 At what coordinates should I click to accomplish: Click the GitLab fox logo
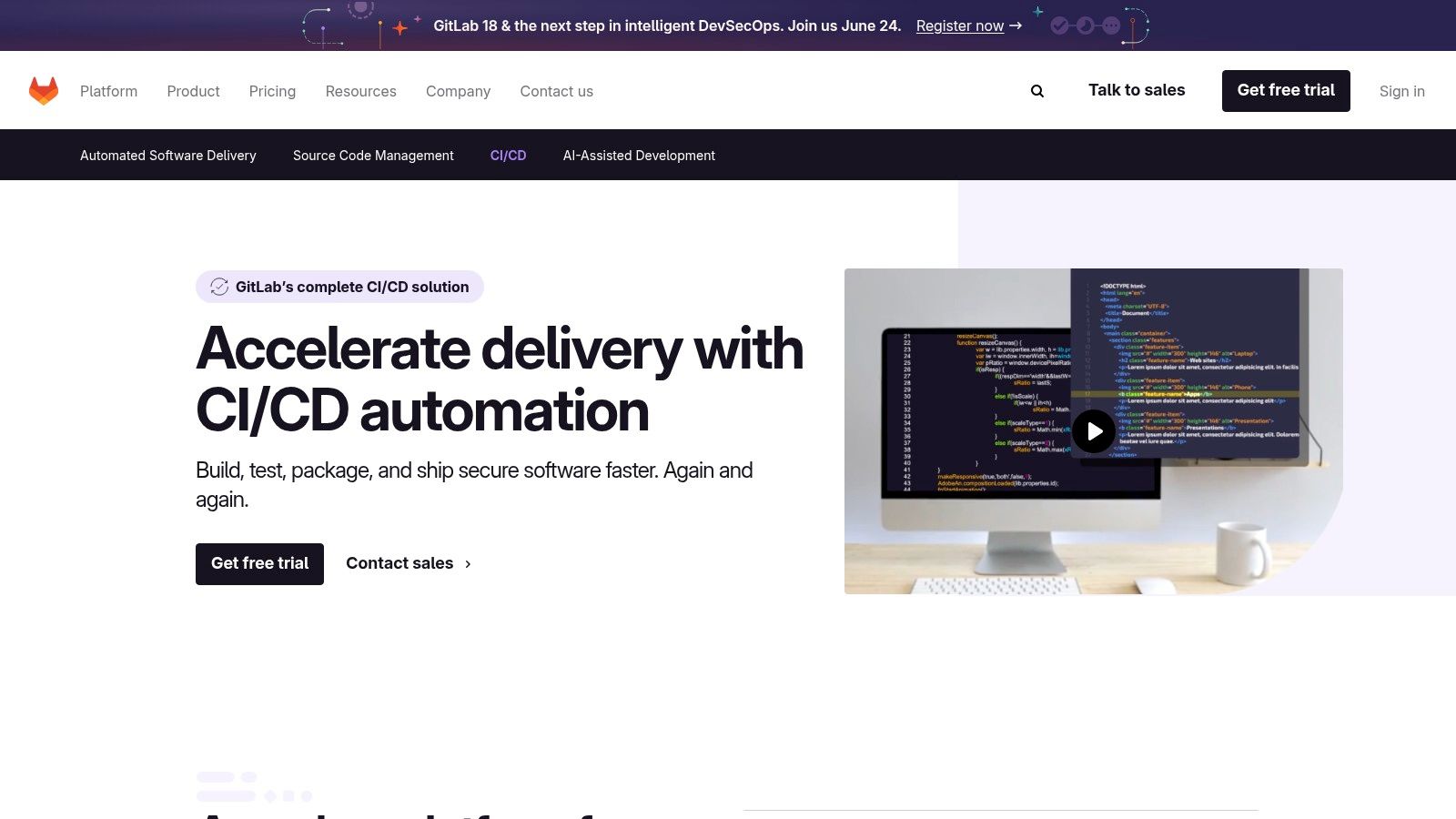(x=44, y=91)
